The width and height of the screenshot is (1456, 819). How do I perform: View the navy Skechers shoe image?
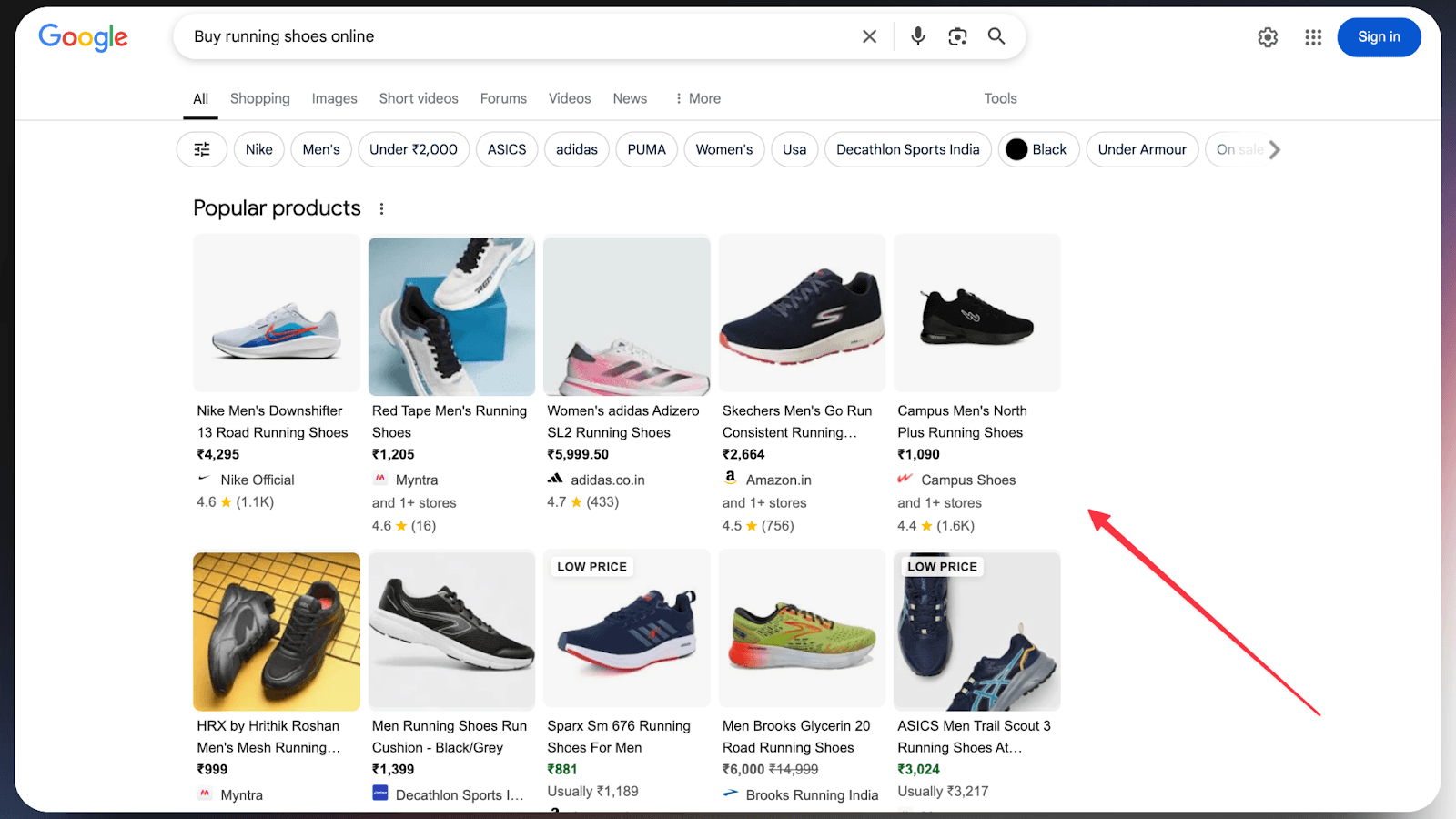coord(802,314)
